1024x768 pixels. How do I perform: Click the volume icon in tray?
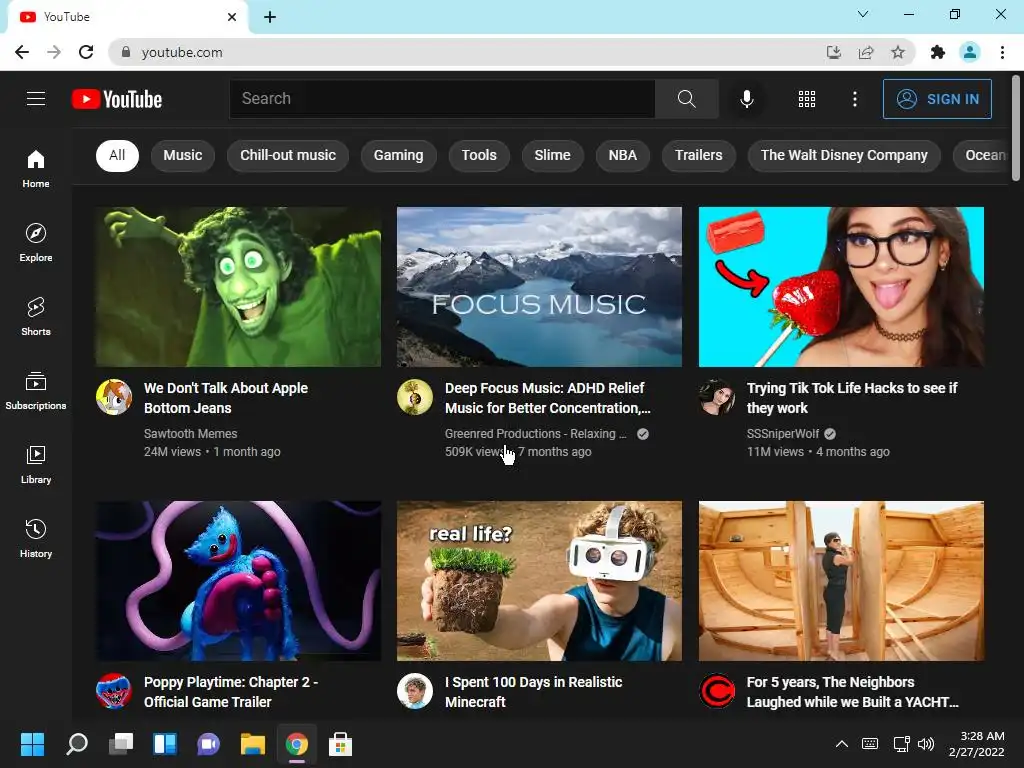(926, 744)
